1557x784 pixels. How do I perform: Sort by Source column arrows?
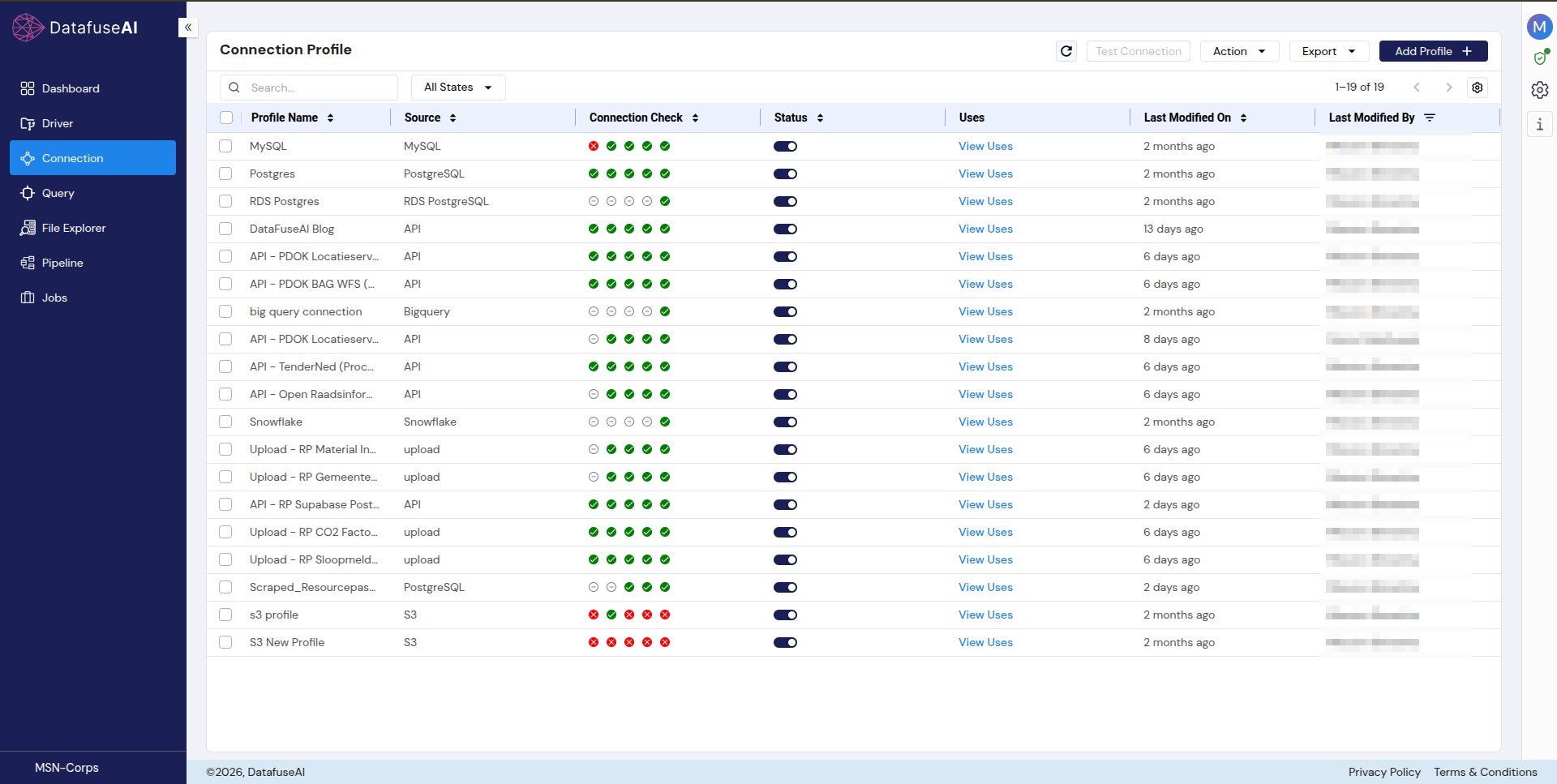click(453, 118)
